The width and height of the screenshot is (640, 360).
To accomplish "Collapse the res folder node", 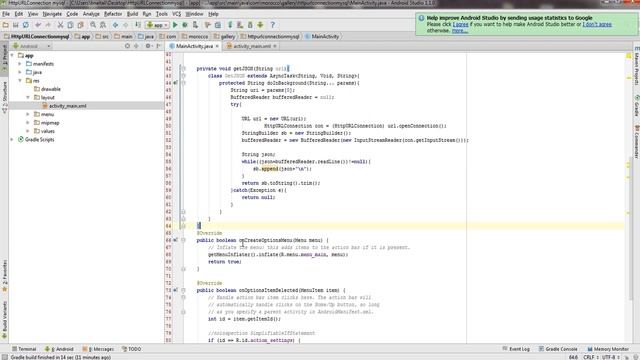I will click(20, 81).
